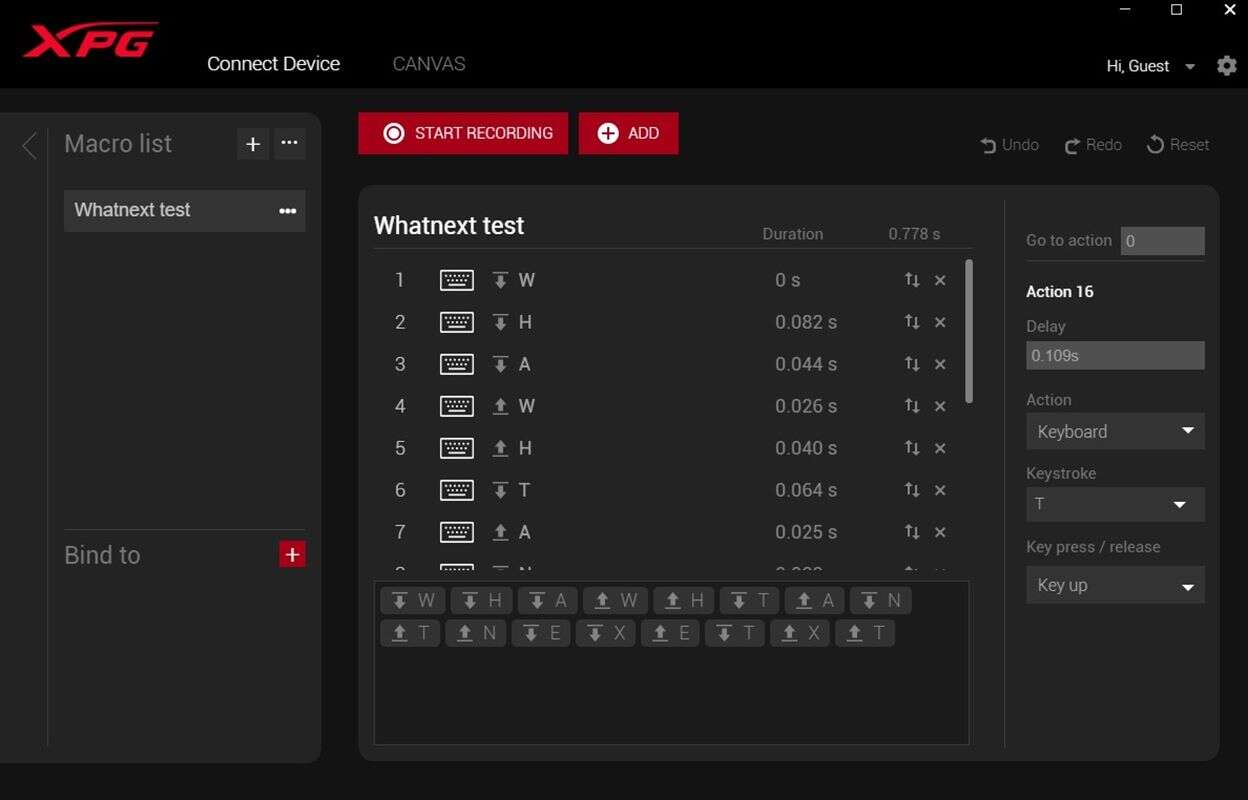1248x800 pixels.
Task: Open the settings gear
Action: tap(1227, 65)
